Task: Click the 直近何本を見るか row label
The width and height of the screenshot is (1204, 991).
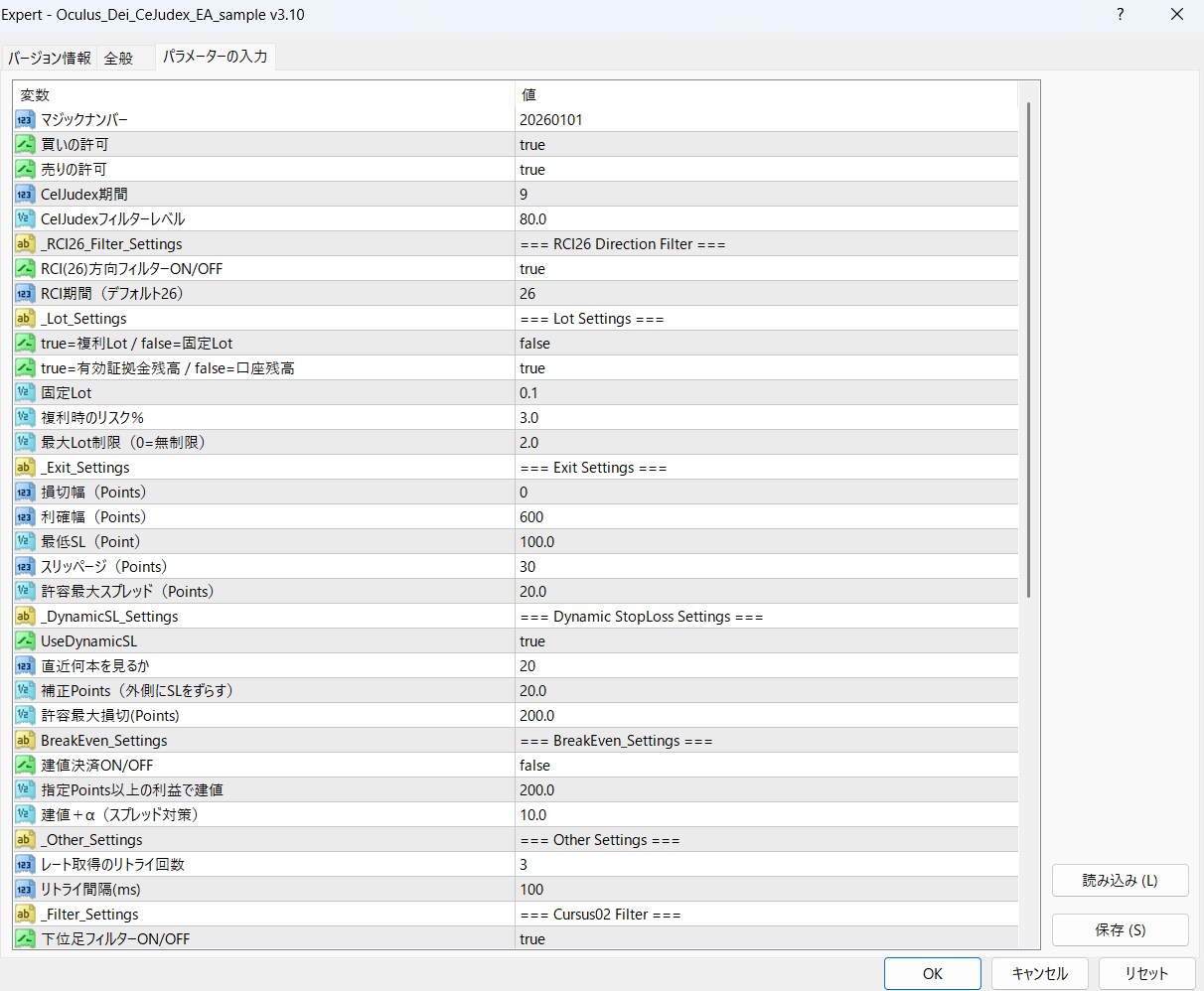Action: [95, 666]
